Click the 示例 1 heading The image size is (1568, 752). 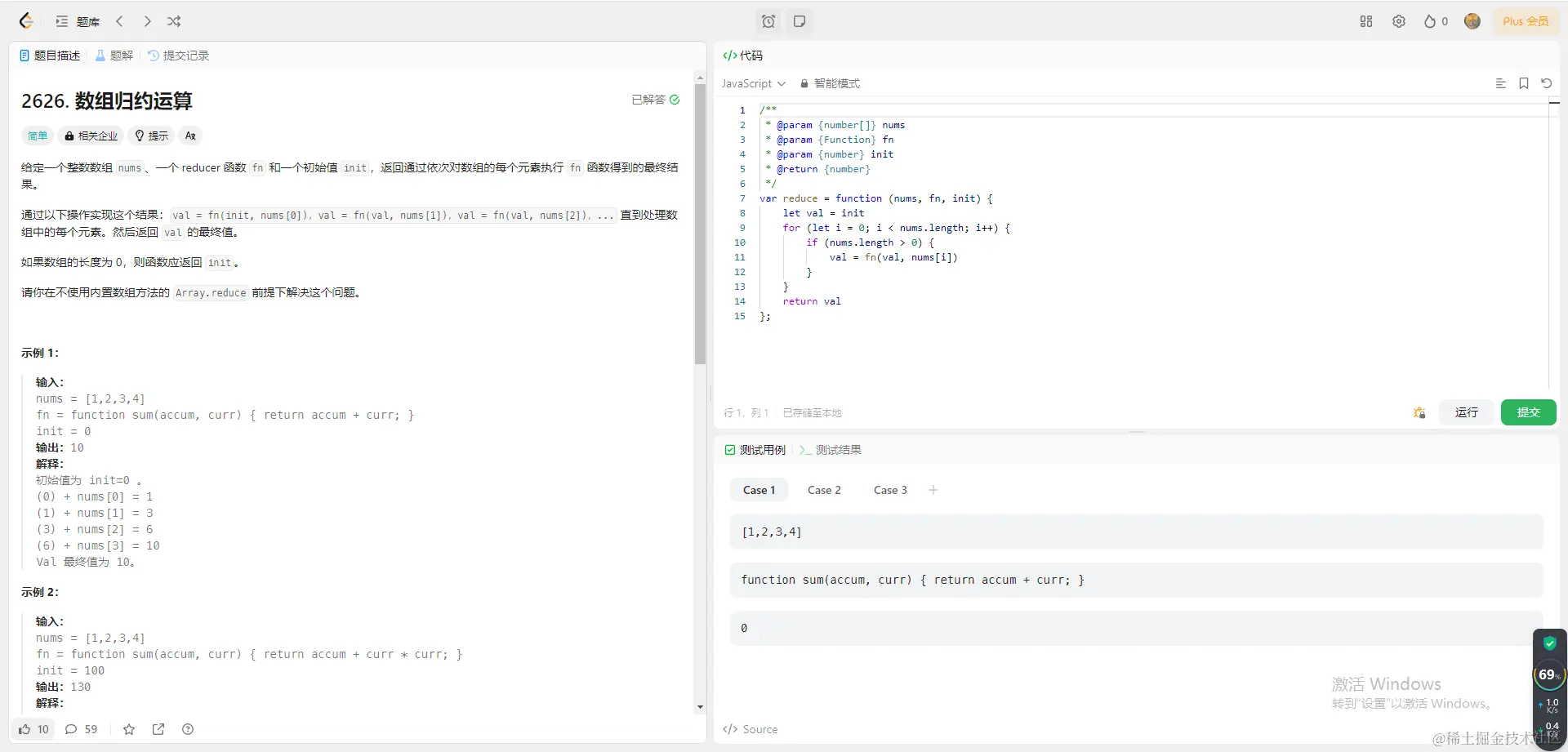point(40,353)
